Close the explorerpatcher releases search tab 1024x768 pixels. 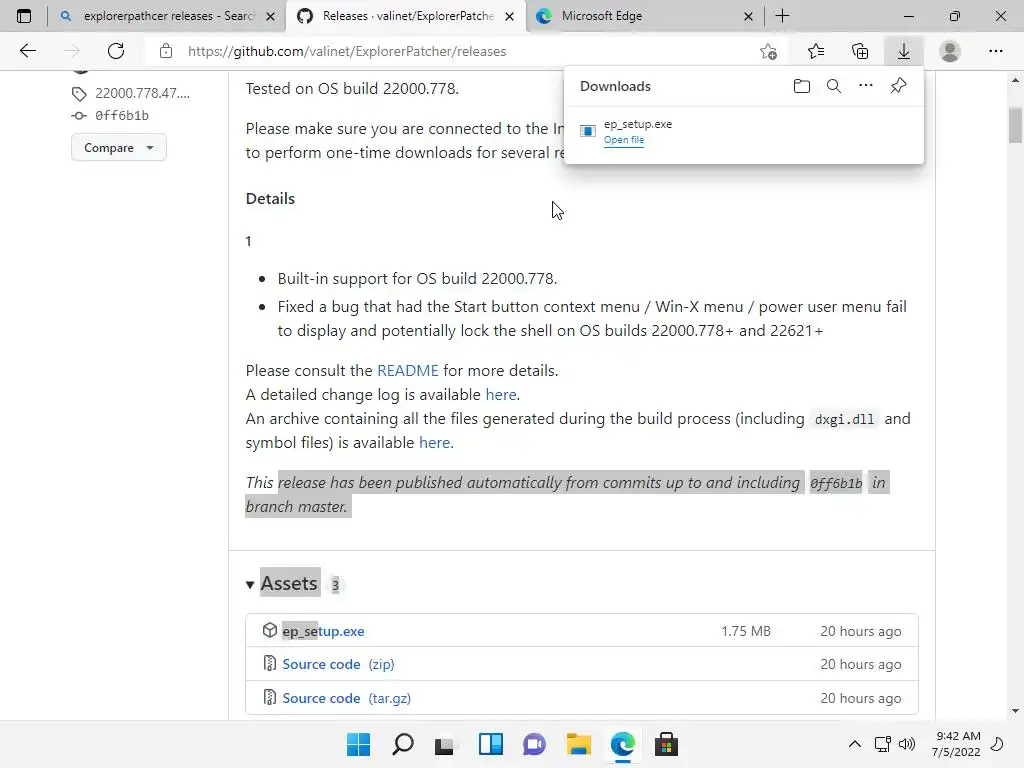(270, 16)
